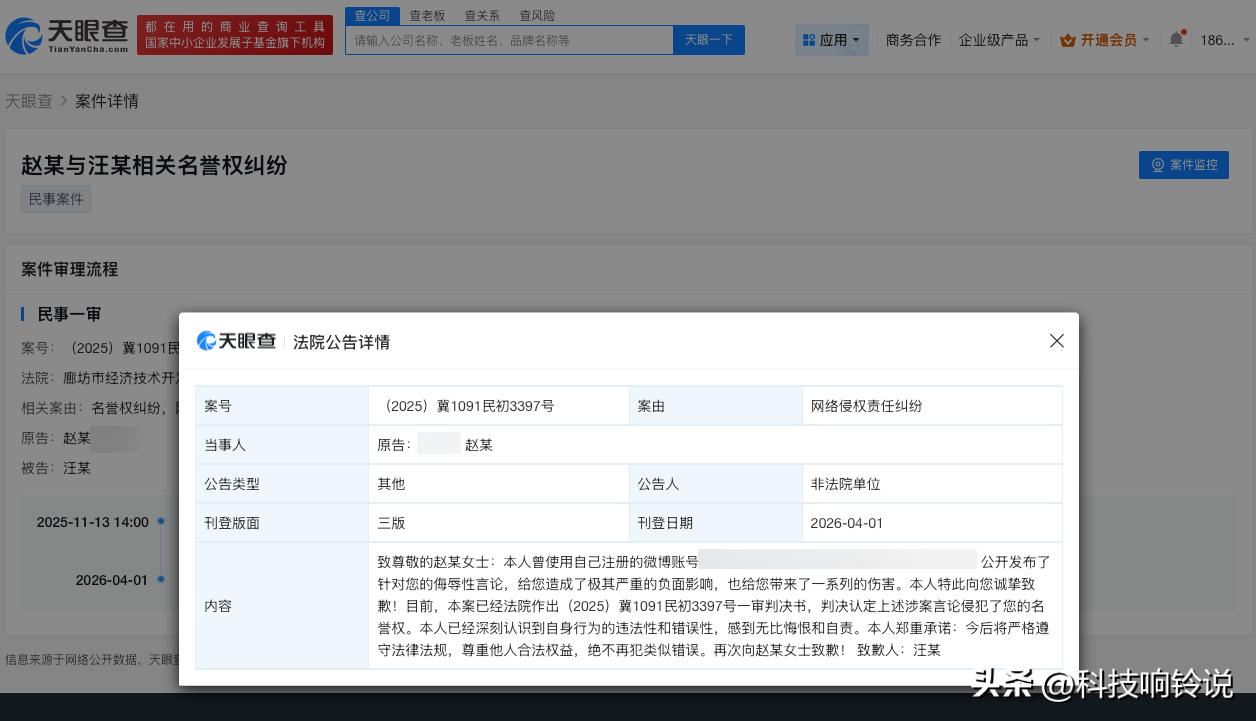Image resolution: width=1256 pixels, height=721 pixels.
Task: Click the 天眼查 breadcrumb link
Action: (x=29, y=101)
